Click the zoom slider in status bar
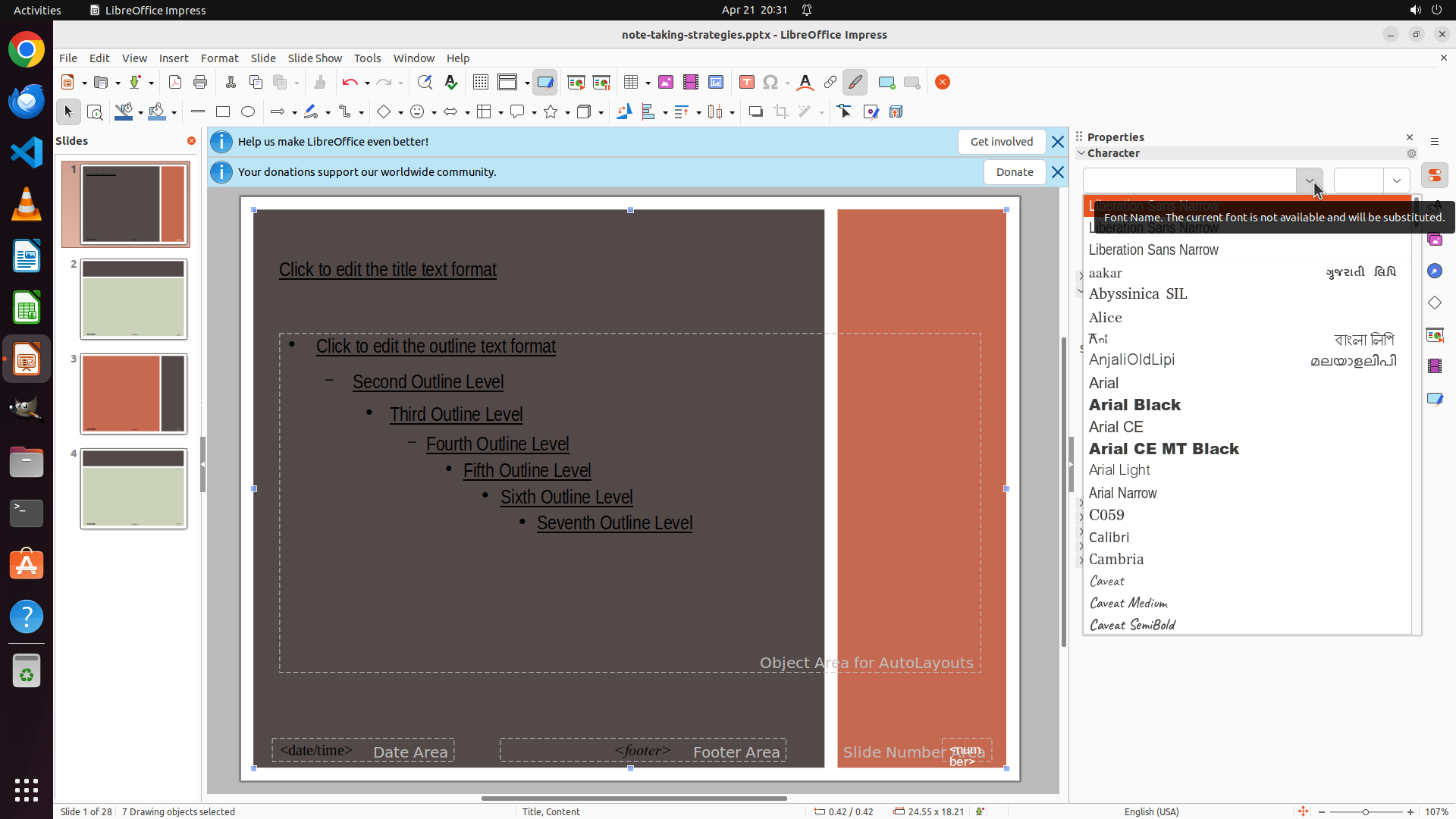Image resolution: width=1456 pixels, height=819 pixels. [1365, 812]
